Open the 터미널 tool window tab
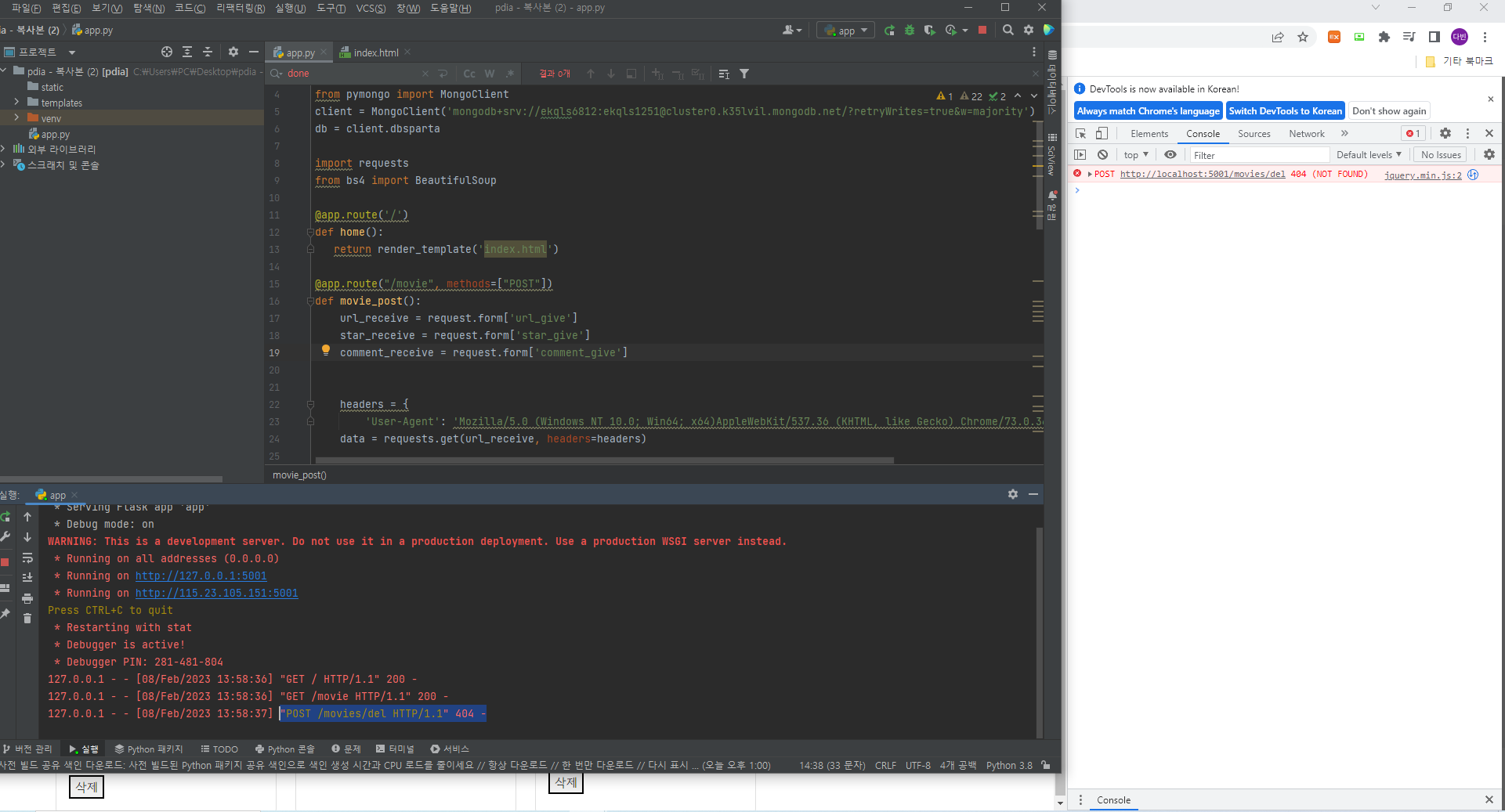Viewport: 1505px width, 812px height. click(395, 749)
